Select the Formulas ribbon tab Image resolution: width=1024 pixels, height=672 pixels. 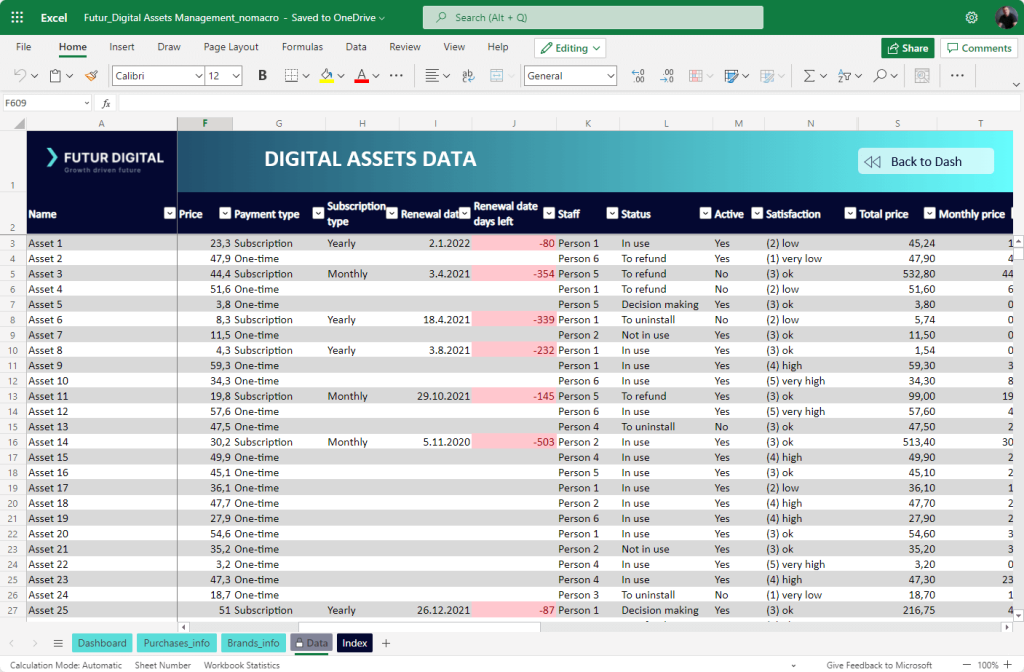coord(302,46)
